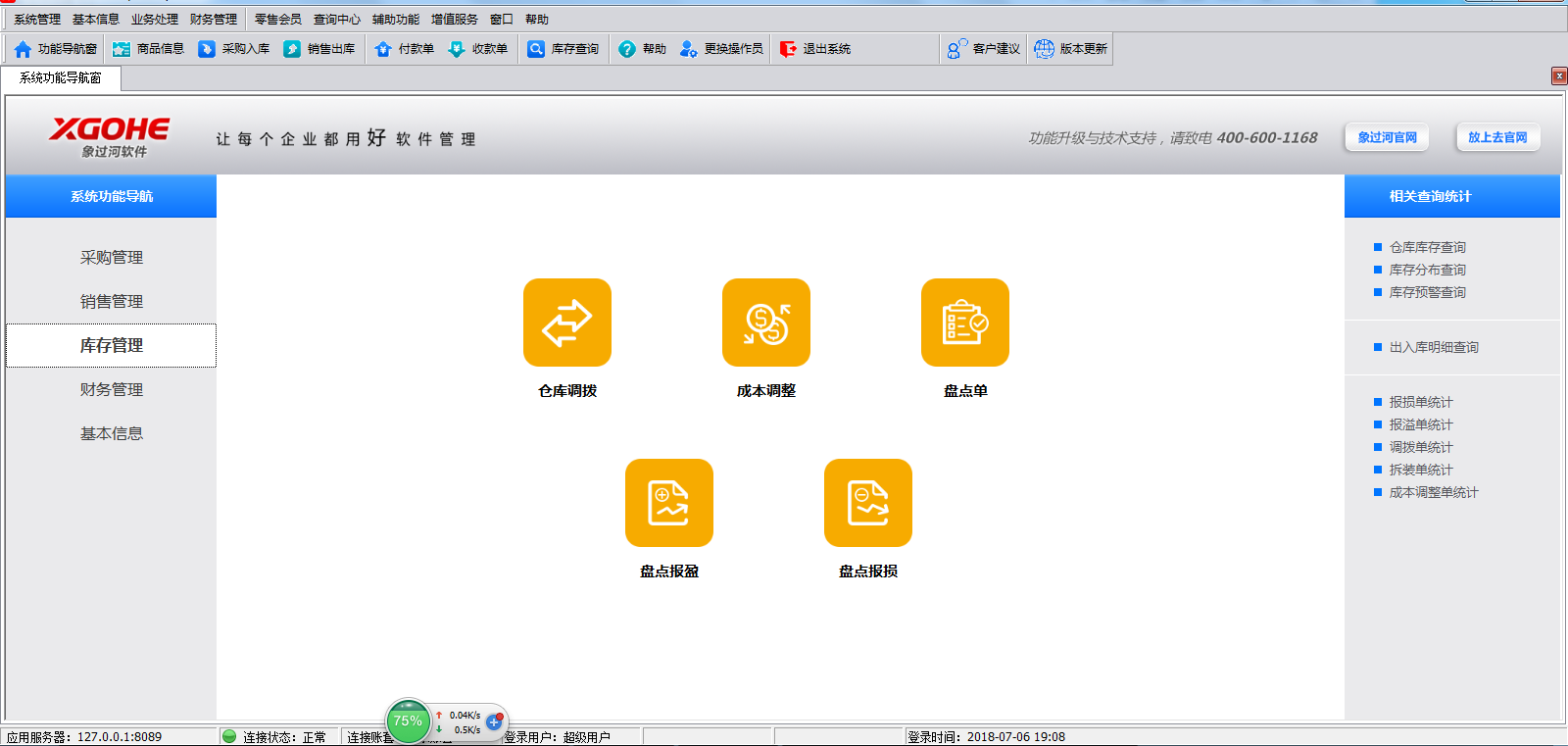1568x746 pixels.
Task: Click the XGOHE 象过河软件 logo
Action: (110, 137)
